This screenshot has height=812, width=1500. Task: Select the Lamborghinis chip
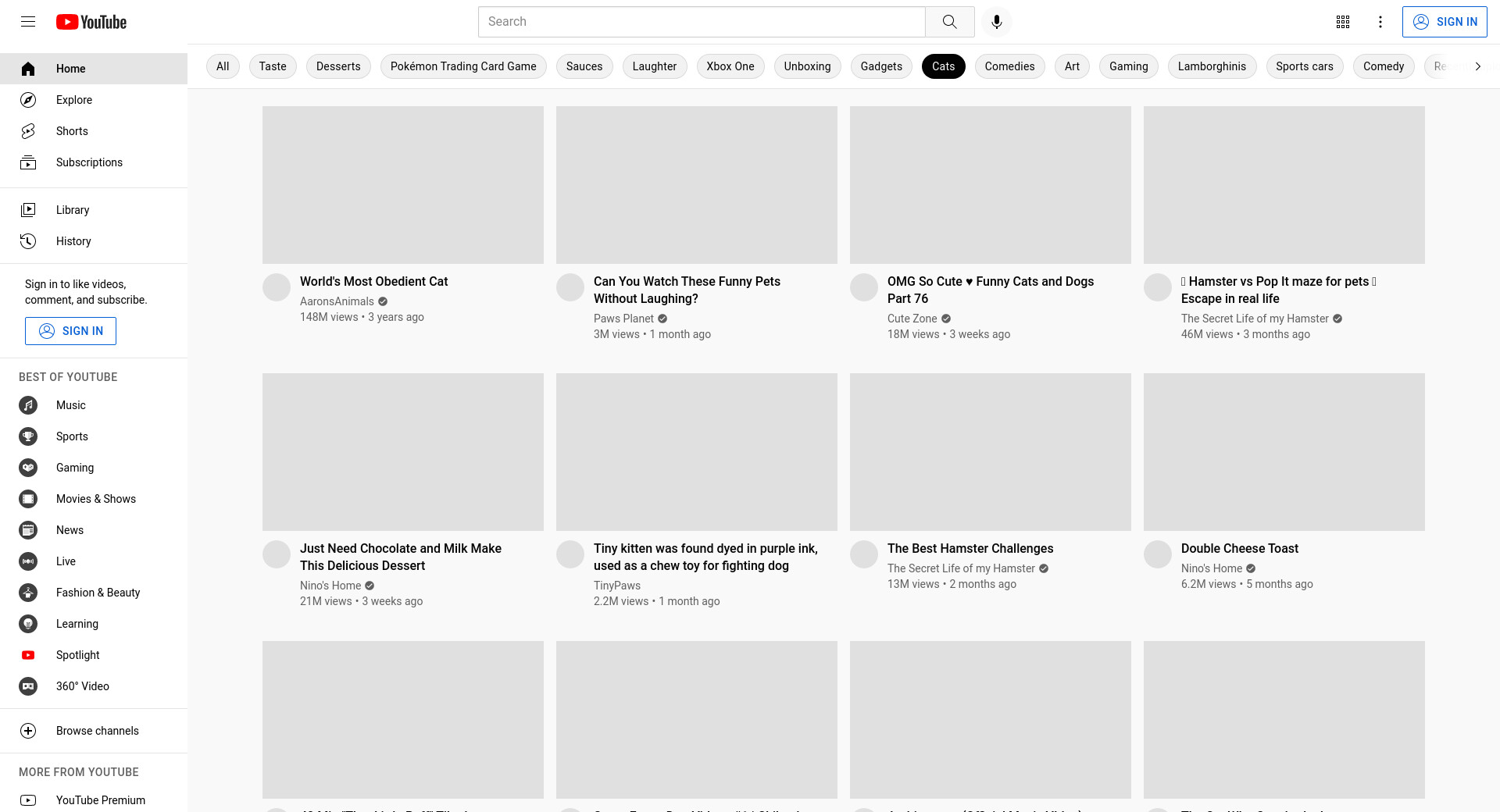1212,66
